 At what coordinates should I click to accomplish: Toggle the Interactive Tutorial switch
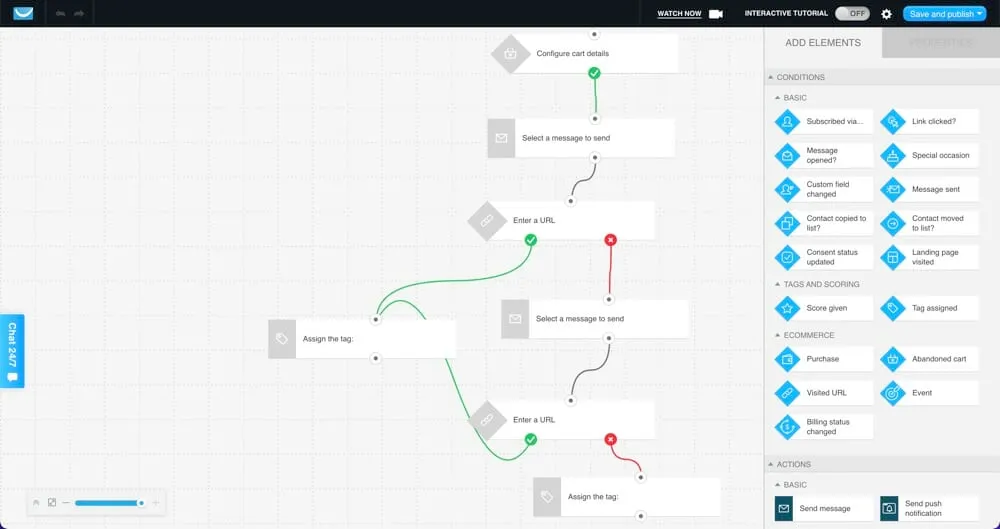click(x=851, y=14)
